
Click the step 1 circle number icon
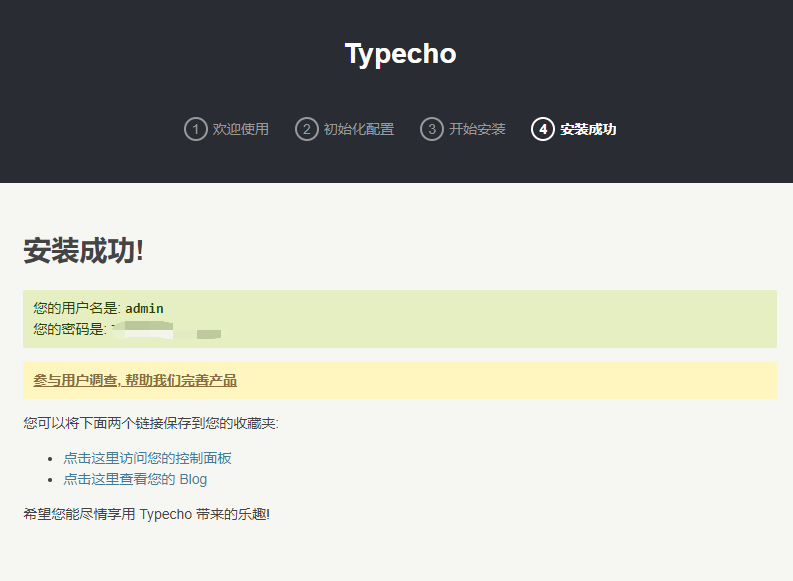point(195,129)
